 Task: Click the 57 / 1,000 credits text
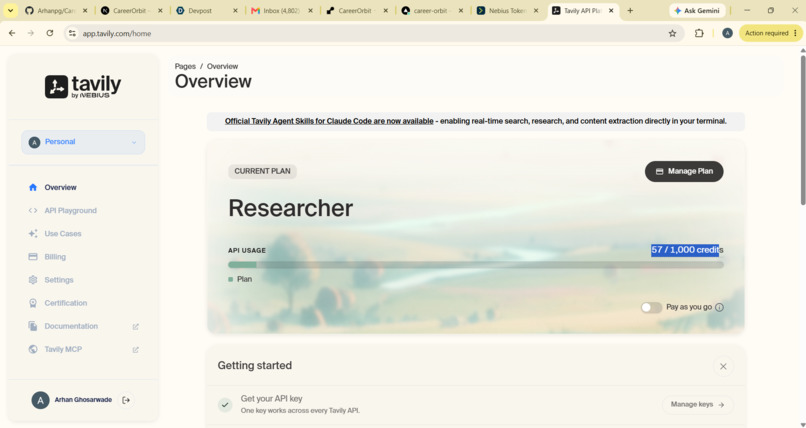687,250
